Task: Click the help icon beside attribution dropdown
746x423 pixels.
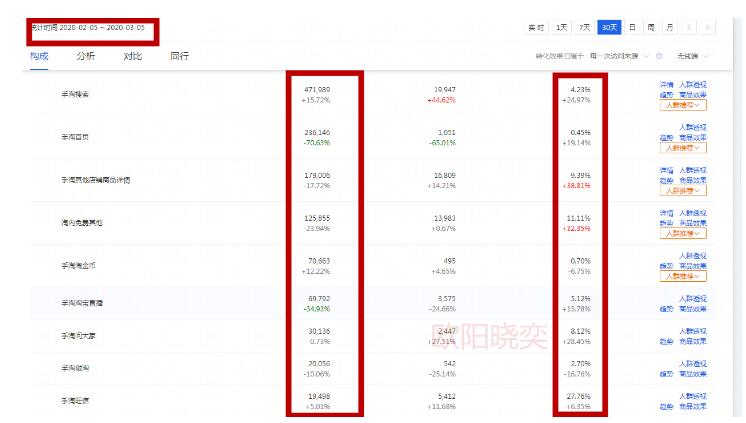Action: pos(659,56)
